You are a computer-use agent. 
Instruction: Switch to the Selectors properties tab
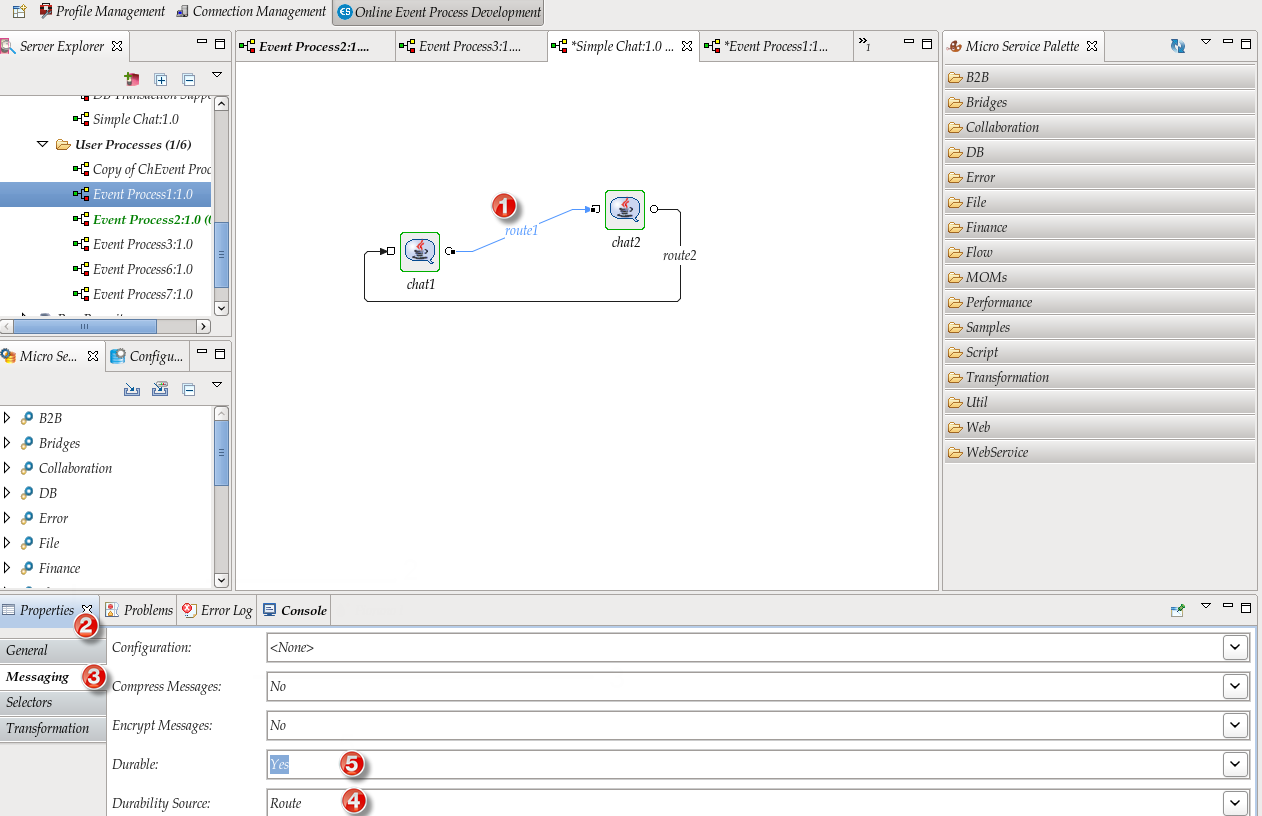(x=30, y=702)
